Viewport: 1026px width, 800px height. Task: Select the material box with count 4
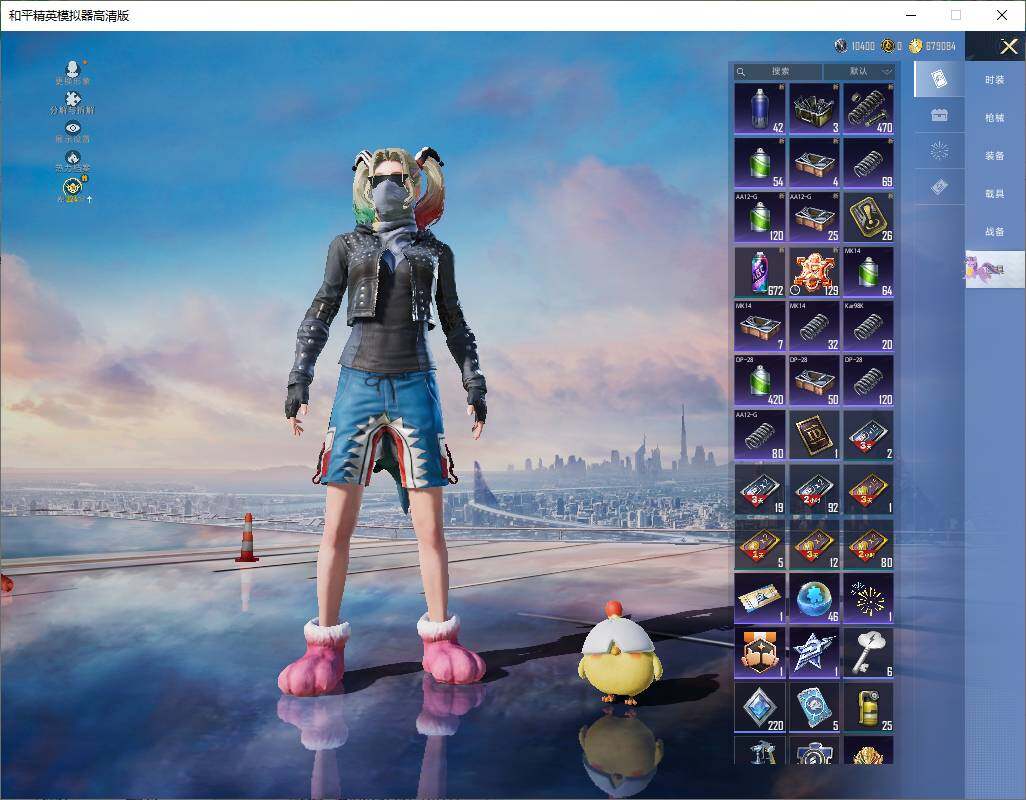(814, 163)
